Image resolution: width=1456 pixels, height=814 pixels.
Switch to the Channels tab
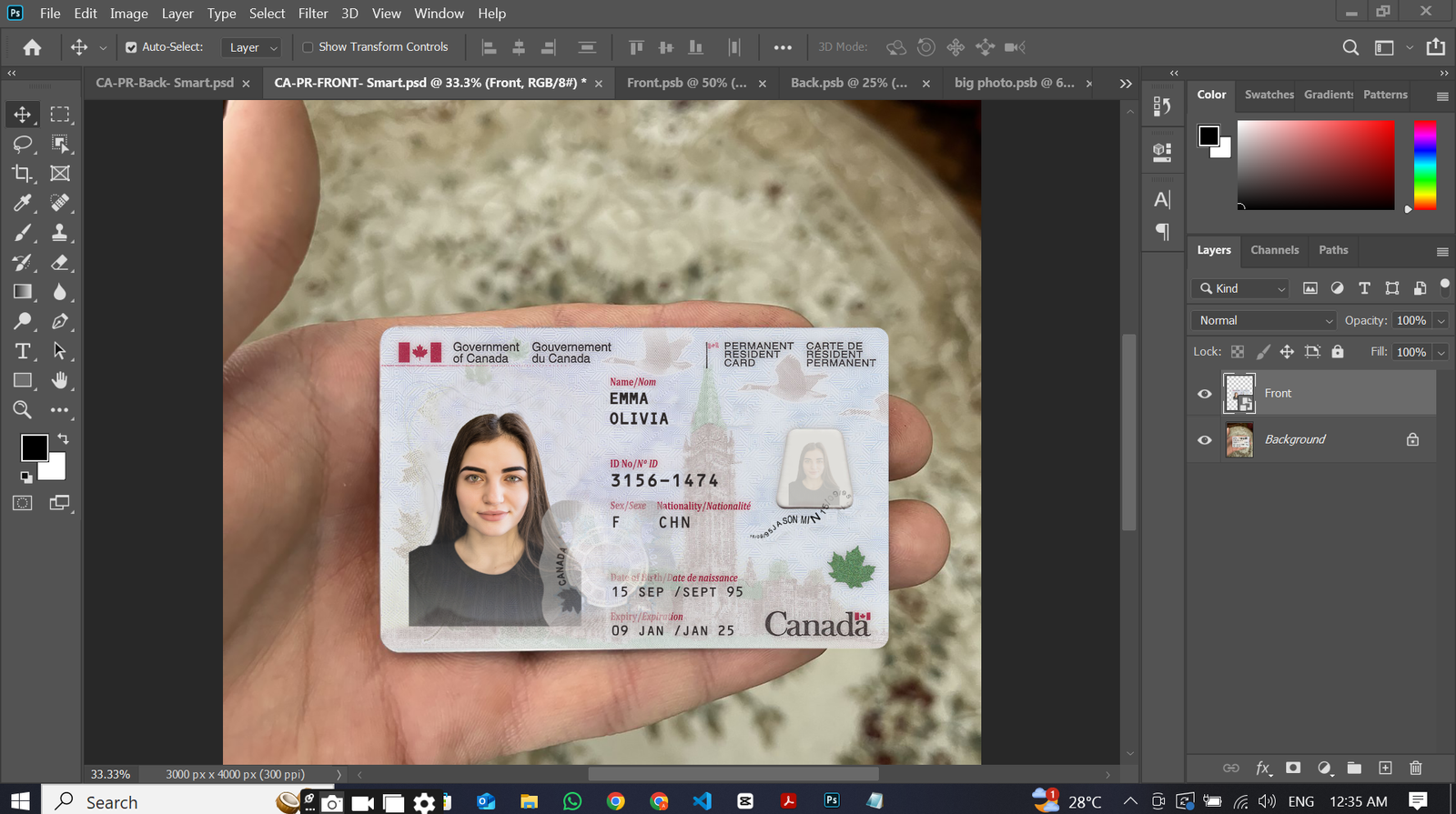(1274, 250)
